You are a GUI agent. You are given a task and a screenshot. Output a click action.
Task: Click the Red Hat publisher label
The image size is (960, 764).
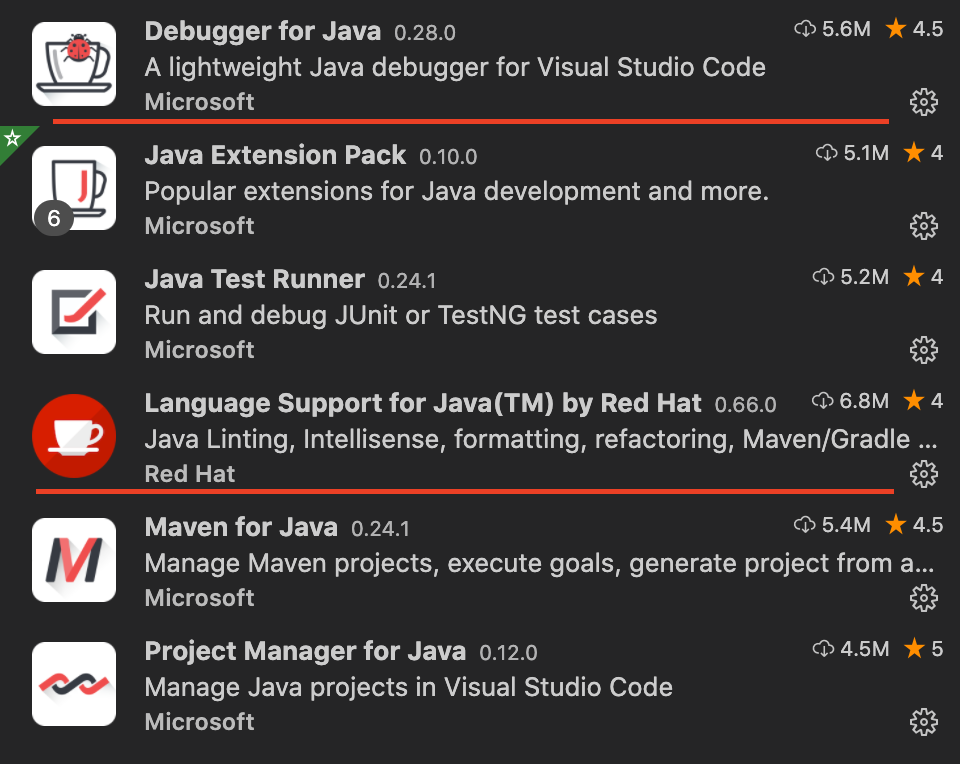tap(189, 473)
